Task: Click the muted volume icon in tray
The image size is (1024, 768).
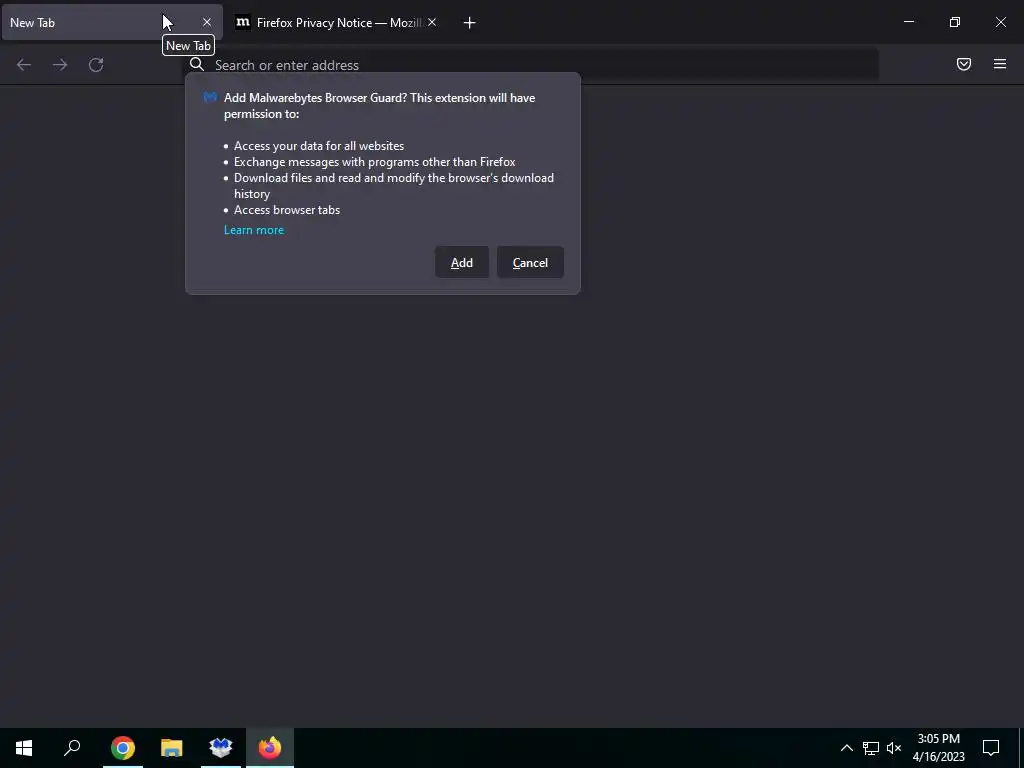Action: (894, 748)
